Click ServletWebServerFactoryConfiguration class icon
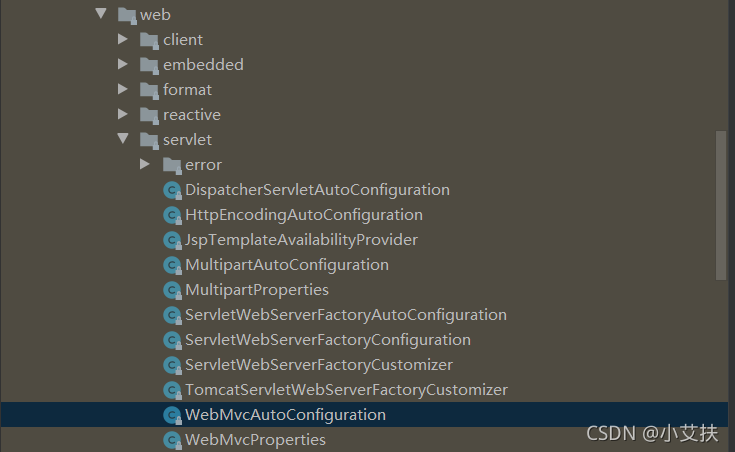This screenshot has width=735, height=452. (172, 340)
